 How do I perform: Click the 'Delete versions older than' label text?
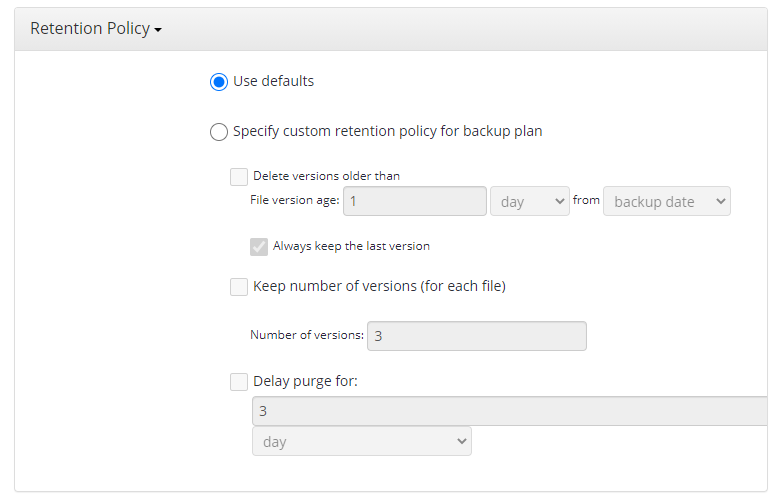[x=326, y=176]
